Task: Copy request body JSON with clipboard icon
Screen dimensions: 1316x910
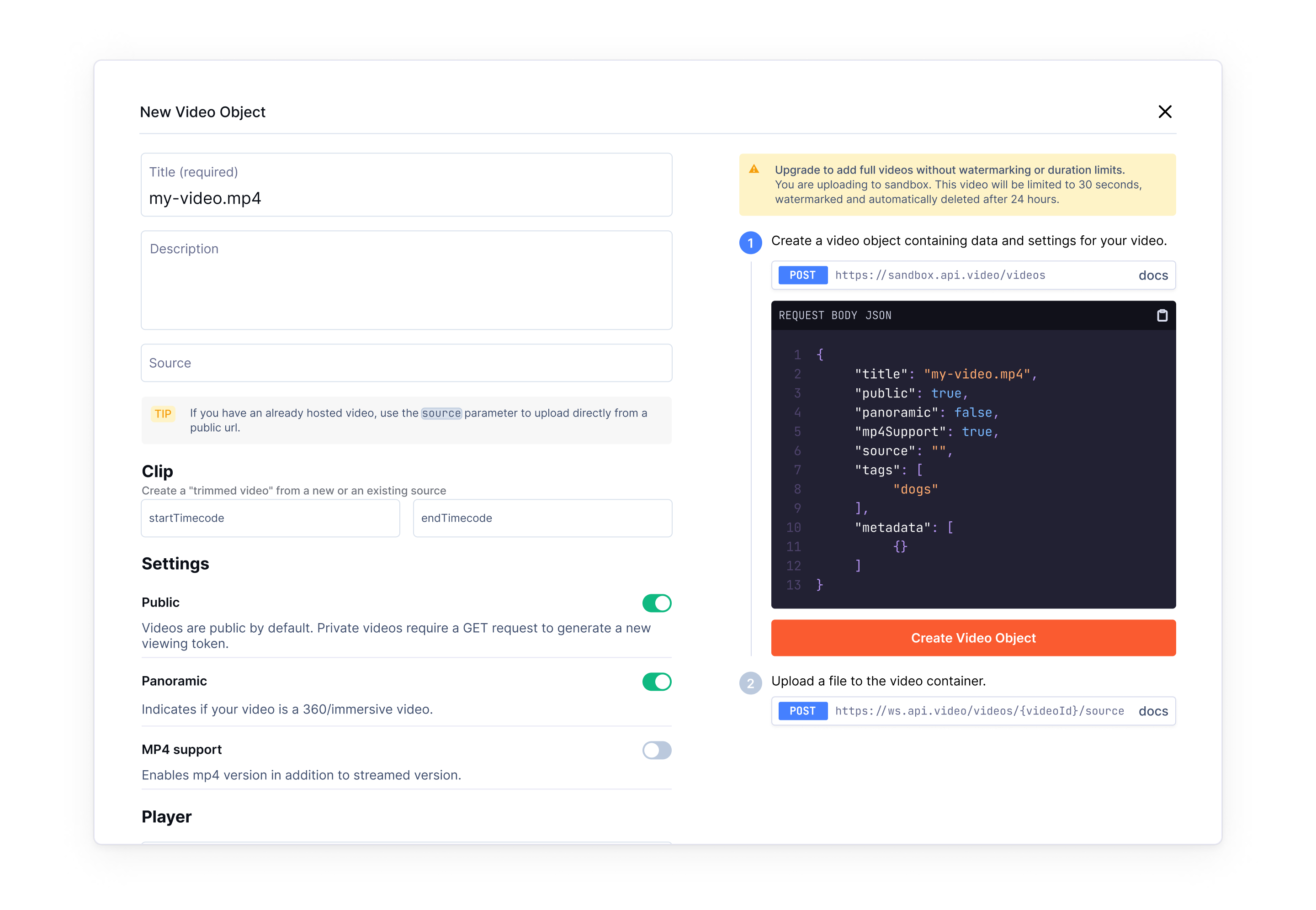Action: point(1162,315)
